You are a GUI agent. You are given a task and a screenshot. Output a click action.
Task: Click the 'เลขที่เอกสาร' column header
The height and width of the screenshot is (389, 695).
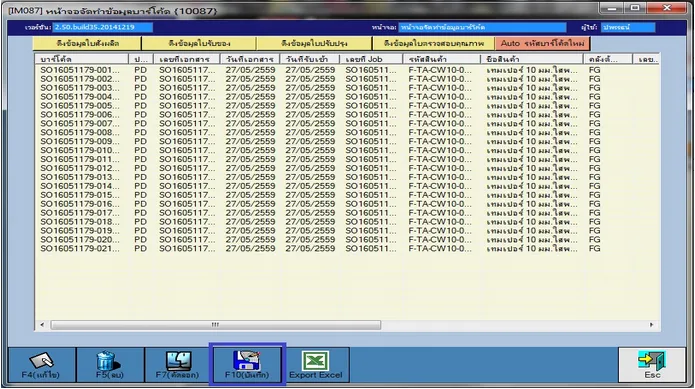187,59
